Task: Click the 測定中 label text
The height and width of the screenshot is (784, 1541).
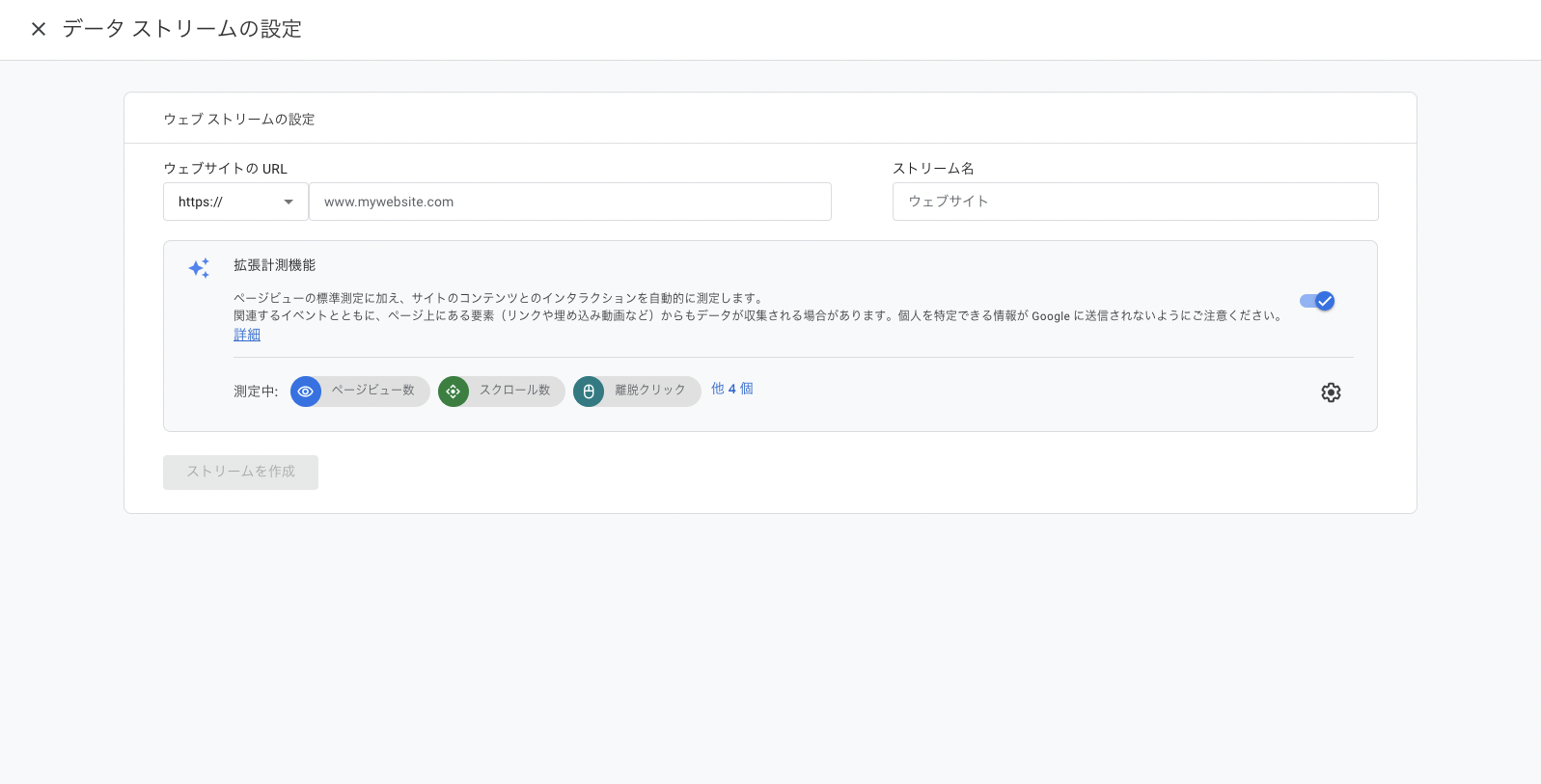Action: [x=256, y=392]
